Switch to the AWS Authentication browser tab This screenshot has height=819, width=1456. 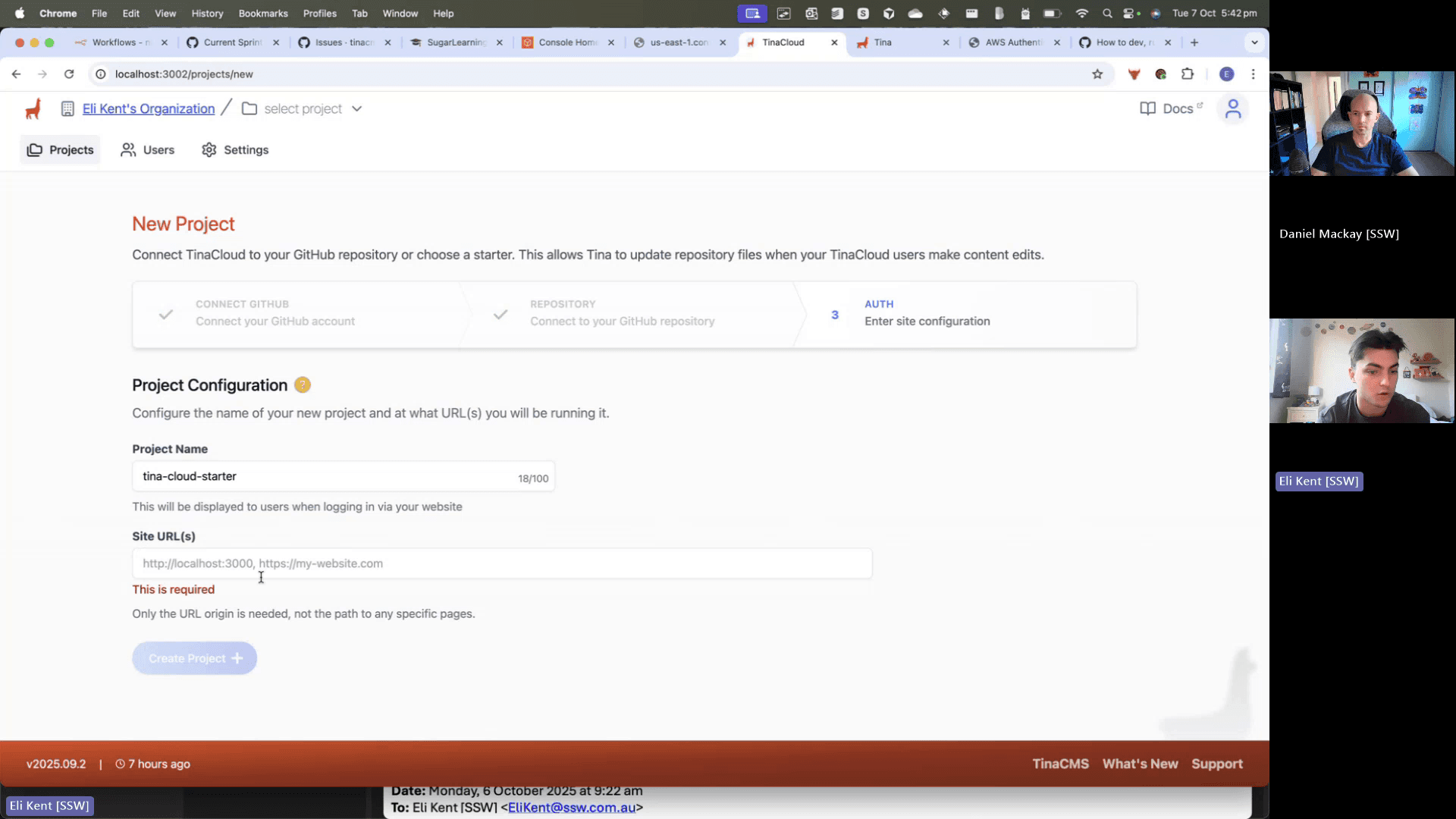pos(1013,42)
